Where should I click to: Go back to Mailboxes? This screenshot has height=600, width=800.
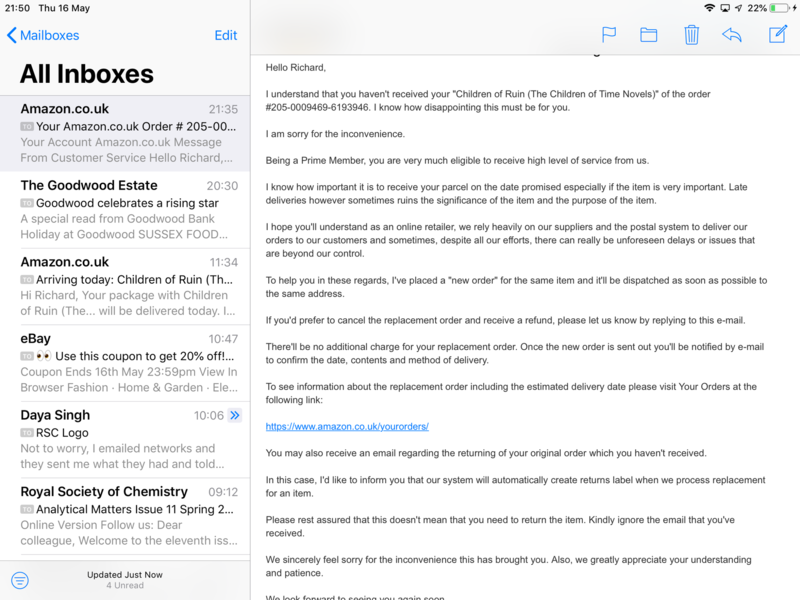point(43,35)
